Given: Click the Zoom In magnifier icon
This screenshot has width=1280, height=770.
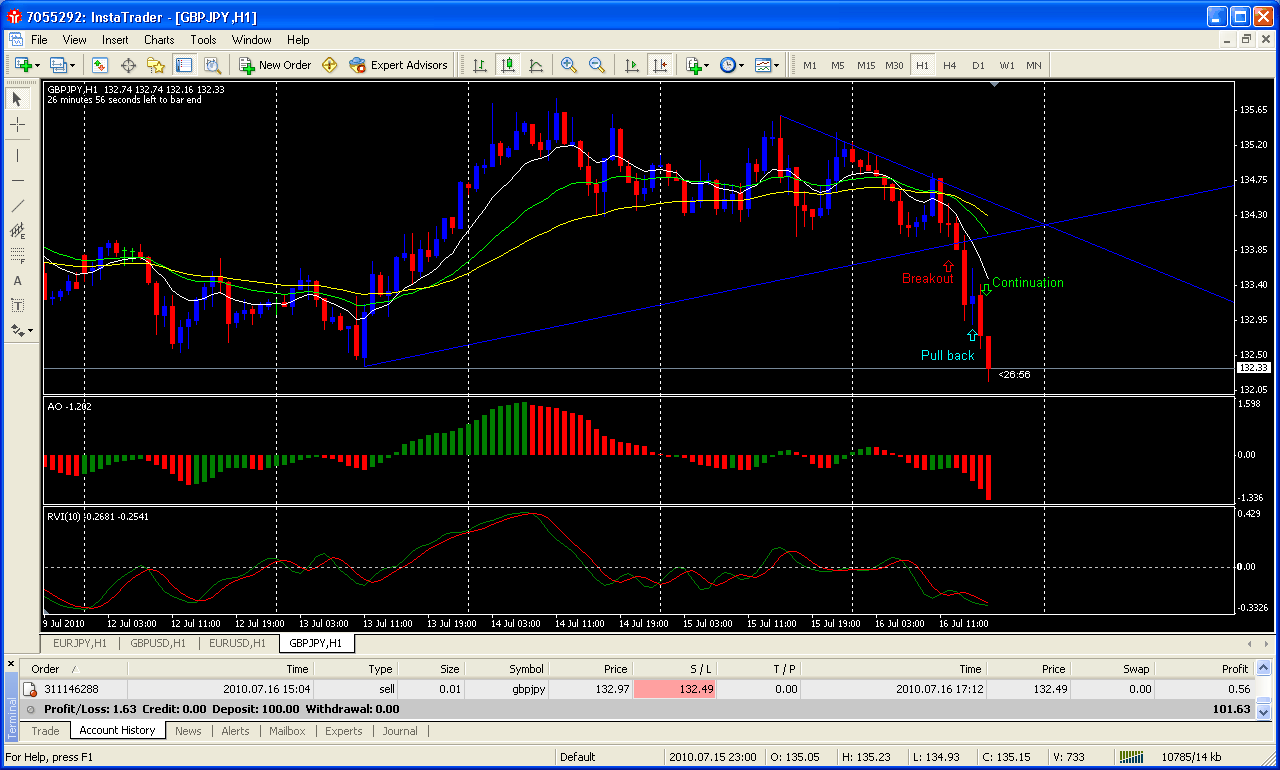Looking at the screenshot, I should (569, 65).
